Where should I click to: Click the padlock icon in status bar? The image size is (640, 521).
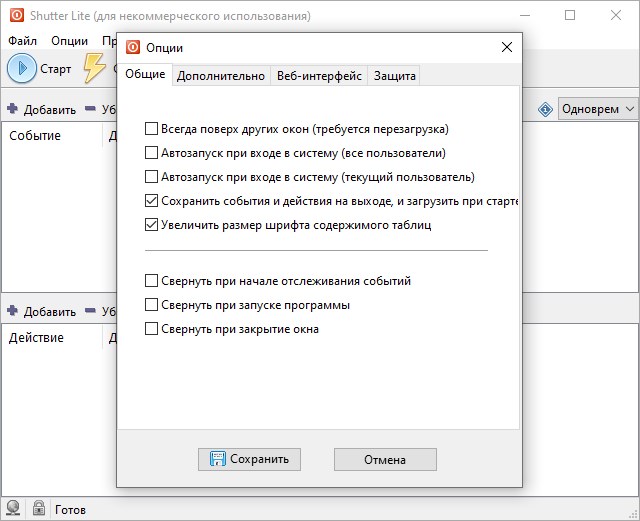pyautogui.click(x=39, y=508)
